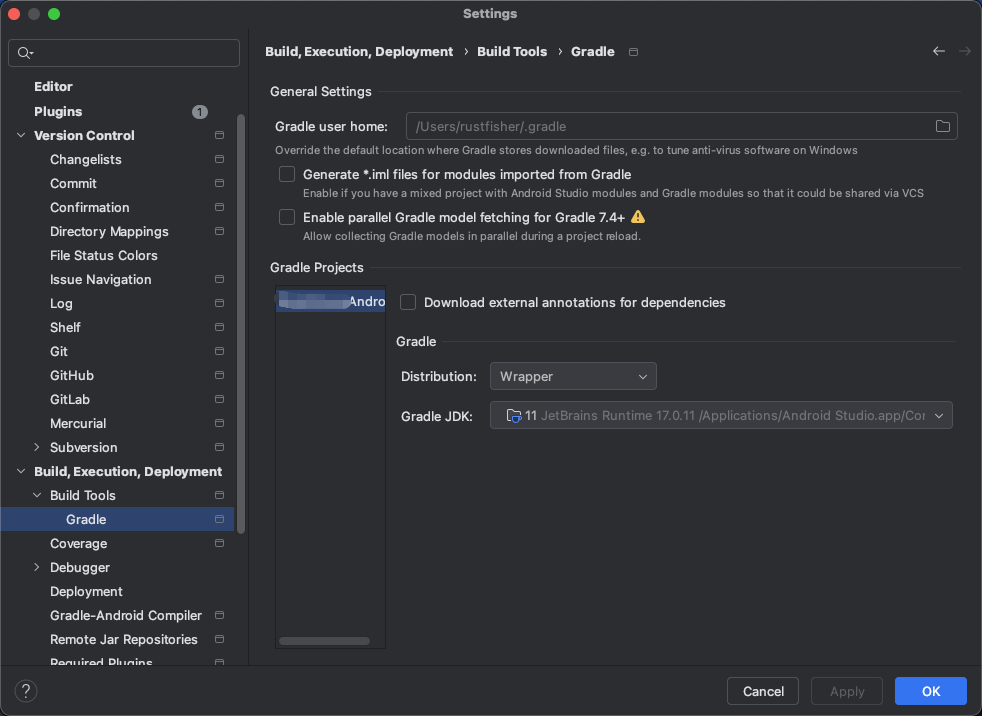Select Gradle-Android Compiler in settings tree
Viewport: 982px width, 716px height.
pyautogui.click(x=126, y=616)
